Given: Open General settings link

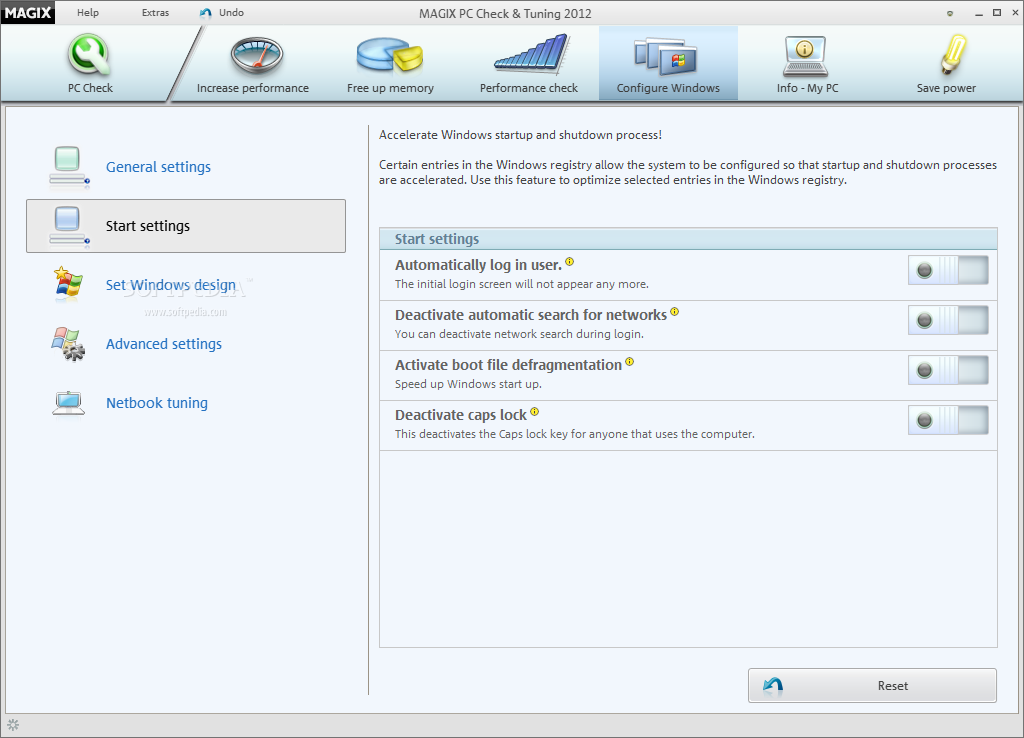Looking at the screenshot, I should (x=159, y=167).
